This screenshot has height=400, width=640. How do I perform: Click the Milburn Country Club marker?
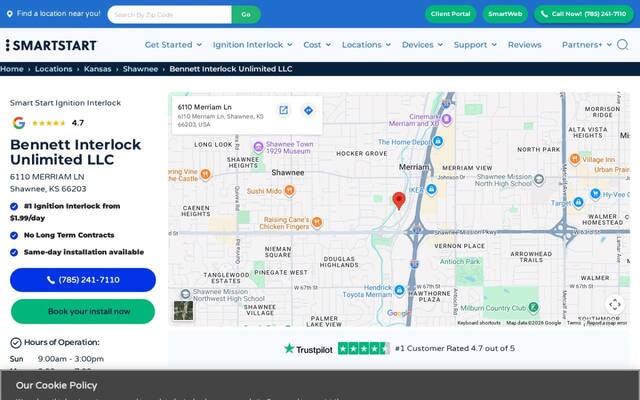point(533,307)
